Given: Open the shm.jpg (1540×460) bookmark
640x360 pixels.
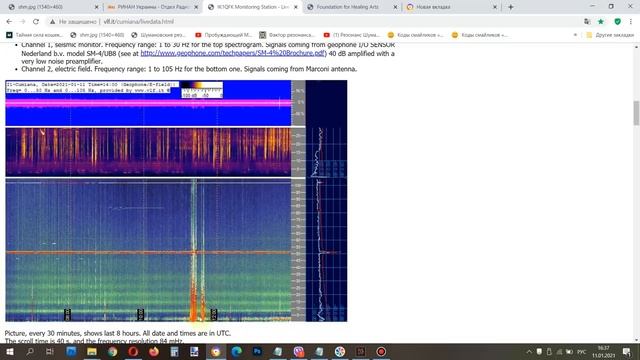Looking at the screenshot, I should point(97,35).
